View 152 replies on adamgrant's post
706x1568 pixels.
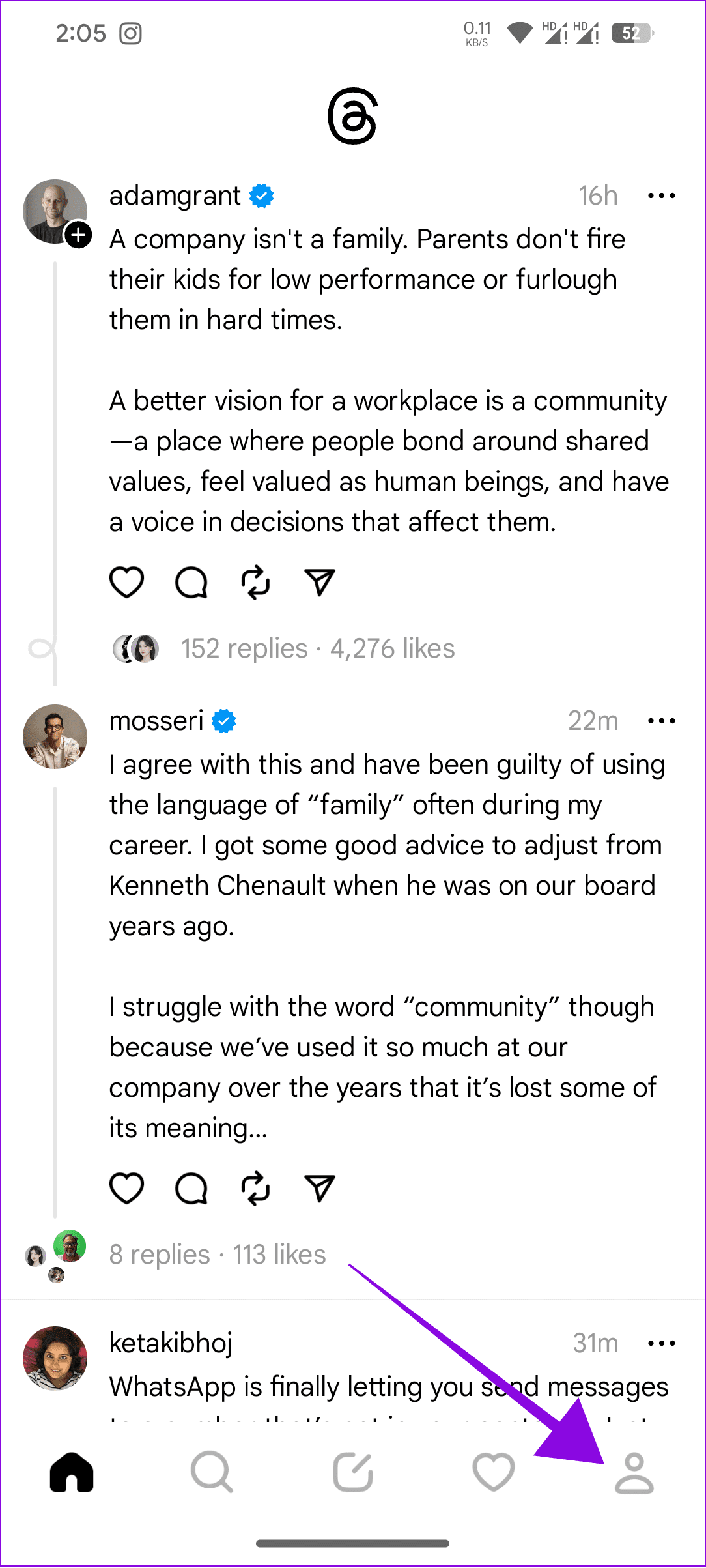pos(244,648)
